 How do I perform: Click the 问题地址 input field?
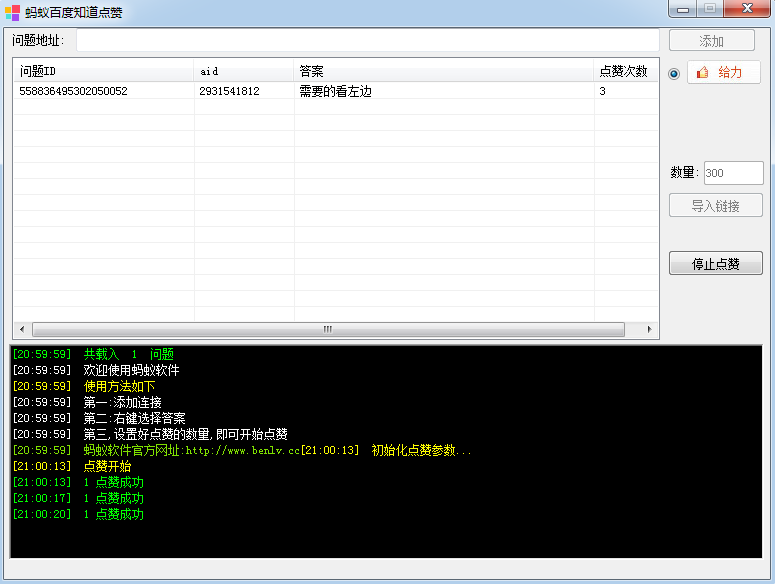368,41
